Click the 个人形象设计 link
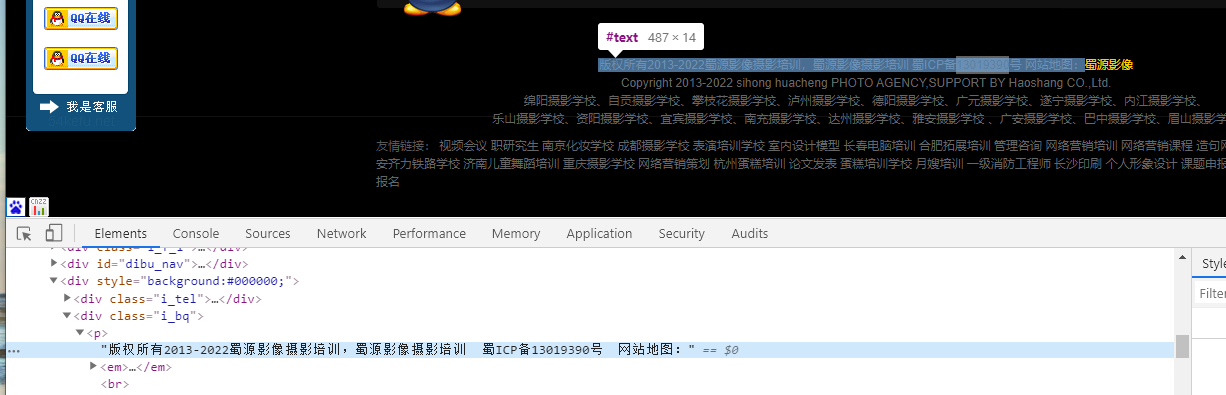This screenshot has height=395, width=1226. 1141,164
